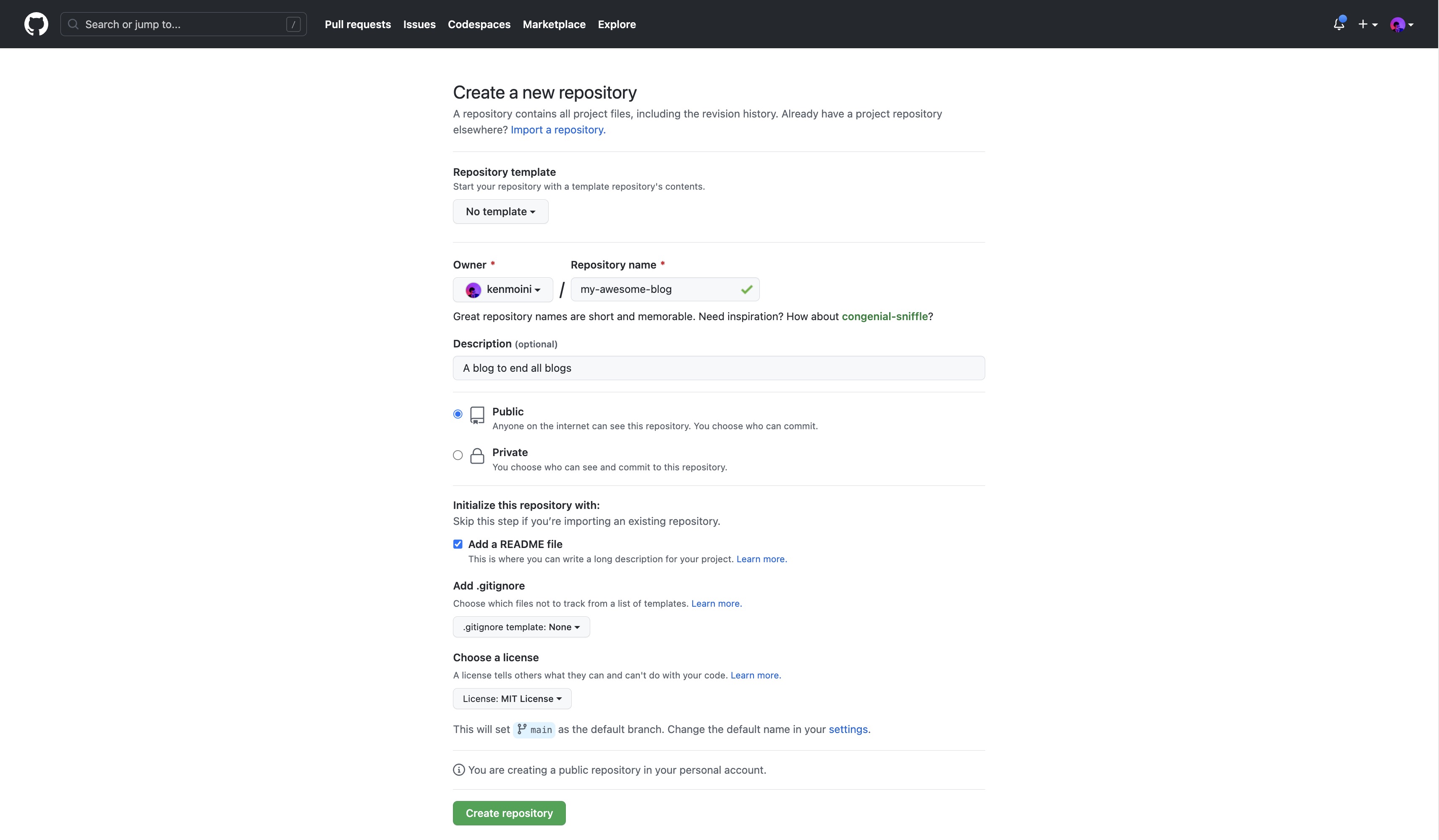Open the License: MIT License dropdown
Screen dimensions: 1439x840
[x=512, y=699]
